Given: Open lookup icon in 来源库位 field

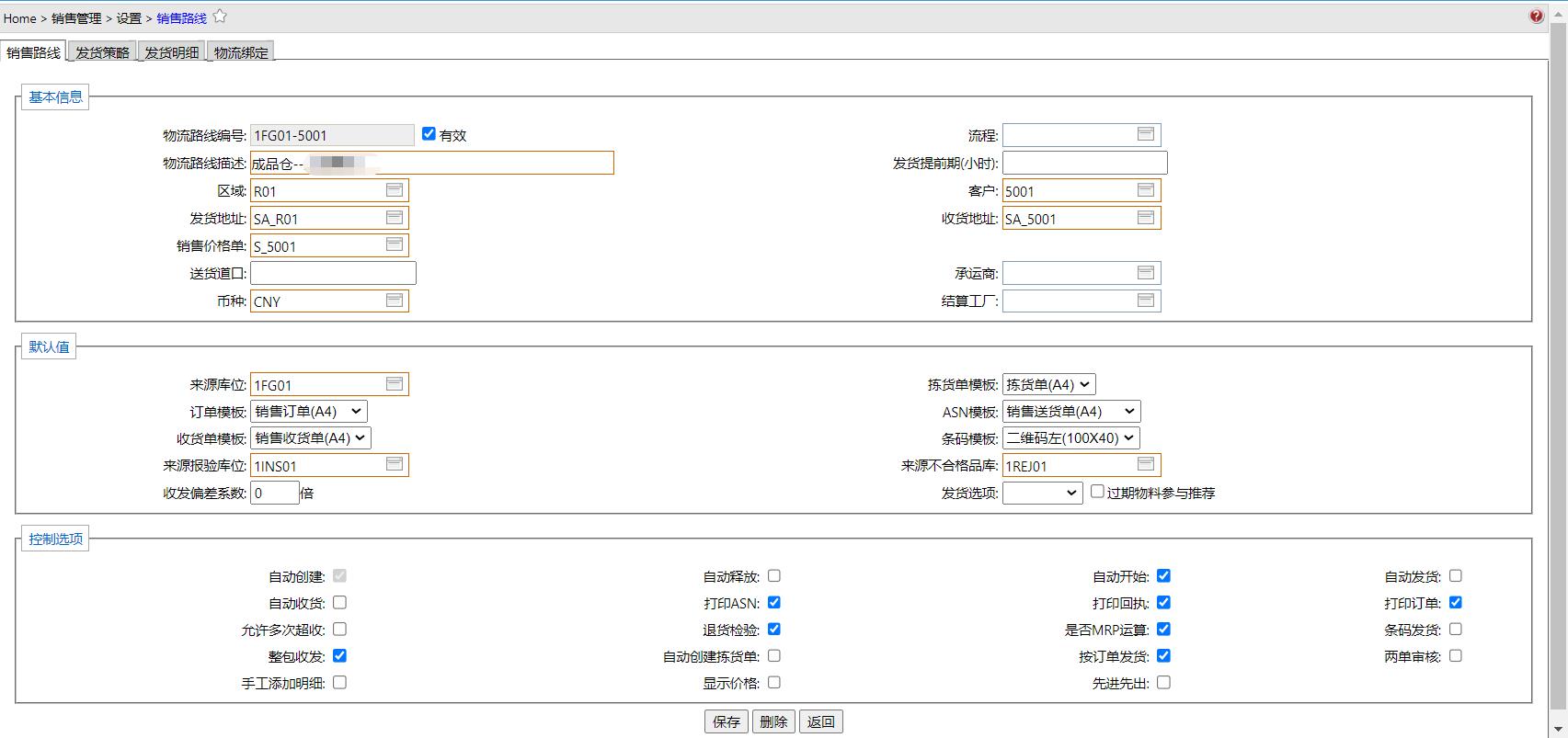Looking at the screenshot, I should pos(395,384).
